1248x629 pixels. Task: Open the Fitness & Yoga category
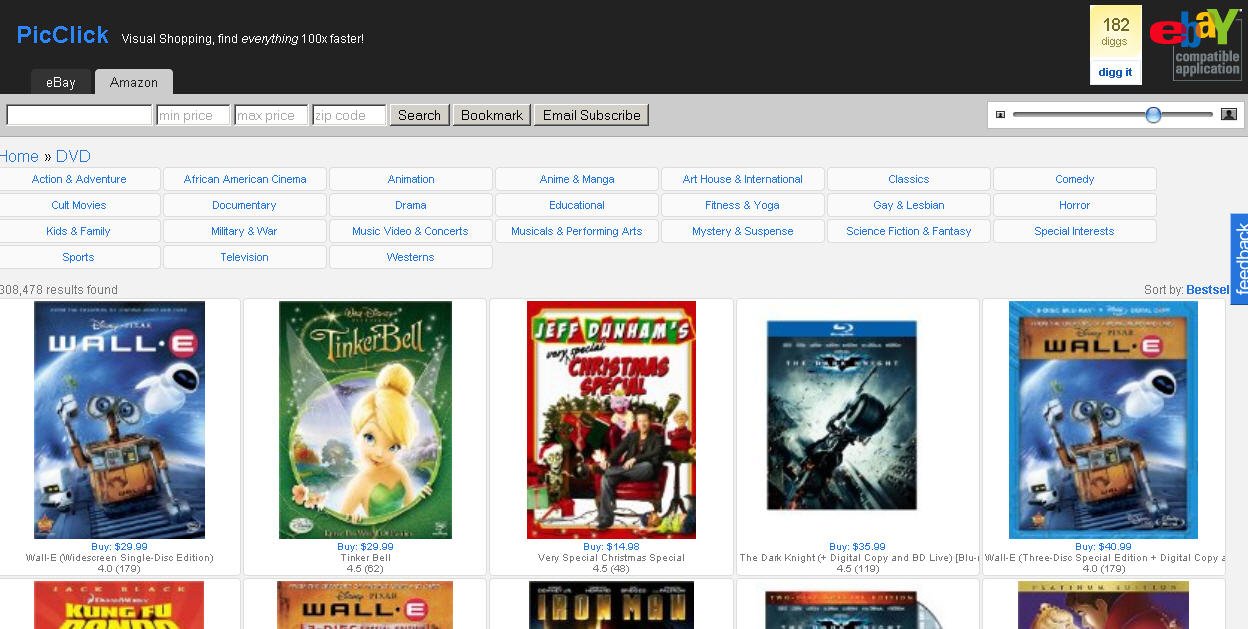coord(743,205)
